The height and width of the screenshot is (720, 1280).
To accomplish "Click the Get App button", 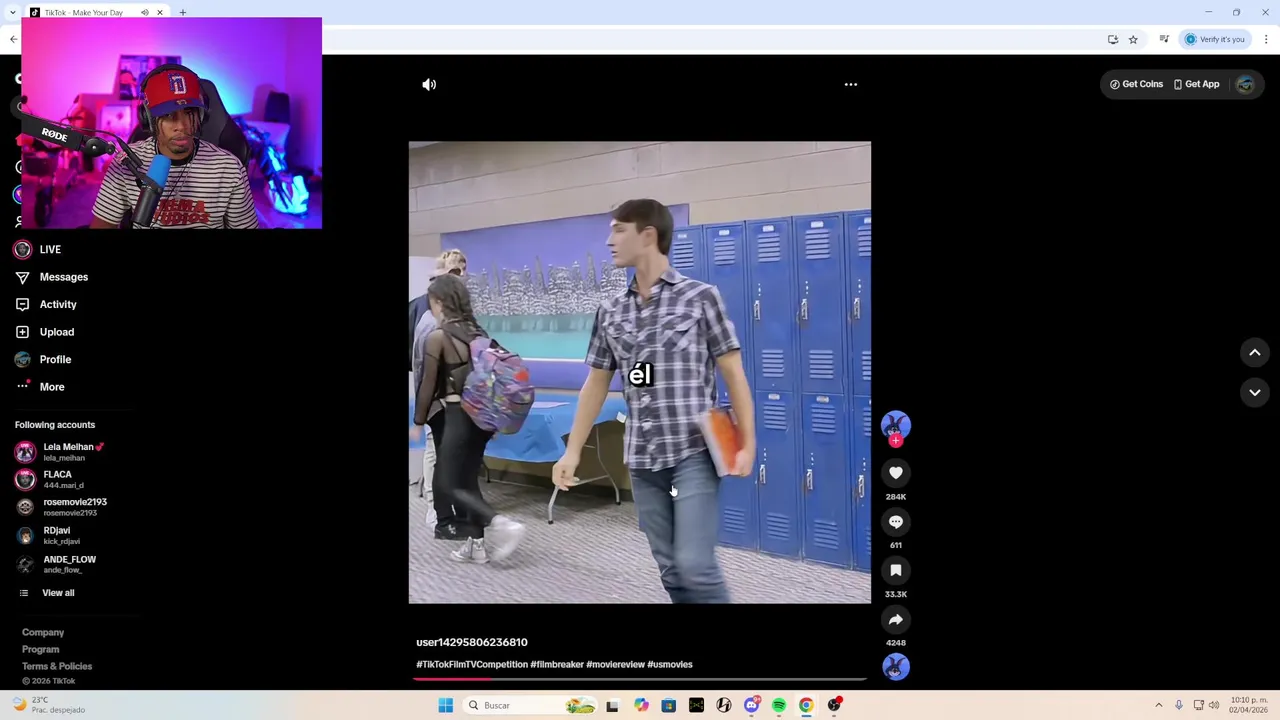I will click(1197, 84).
